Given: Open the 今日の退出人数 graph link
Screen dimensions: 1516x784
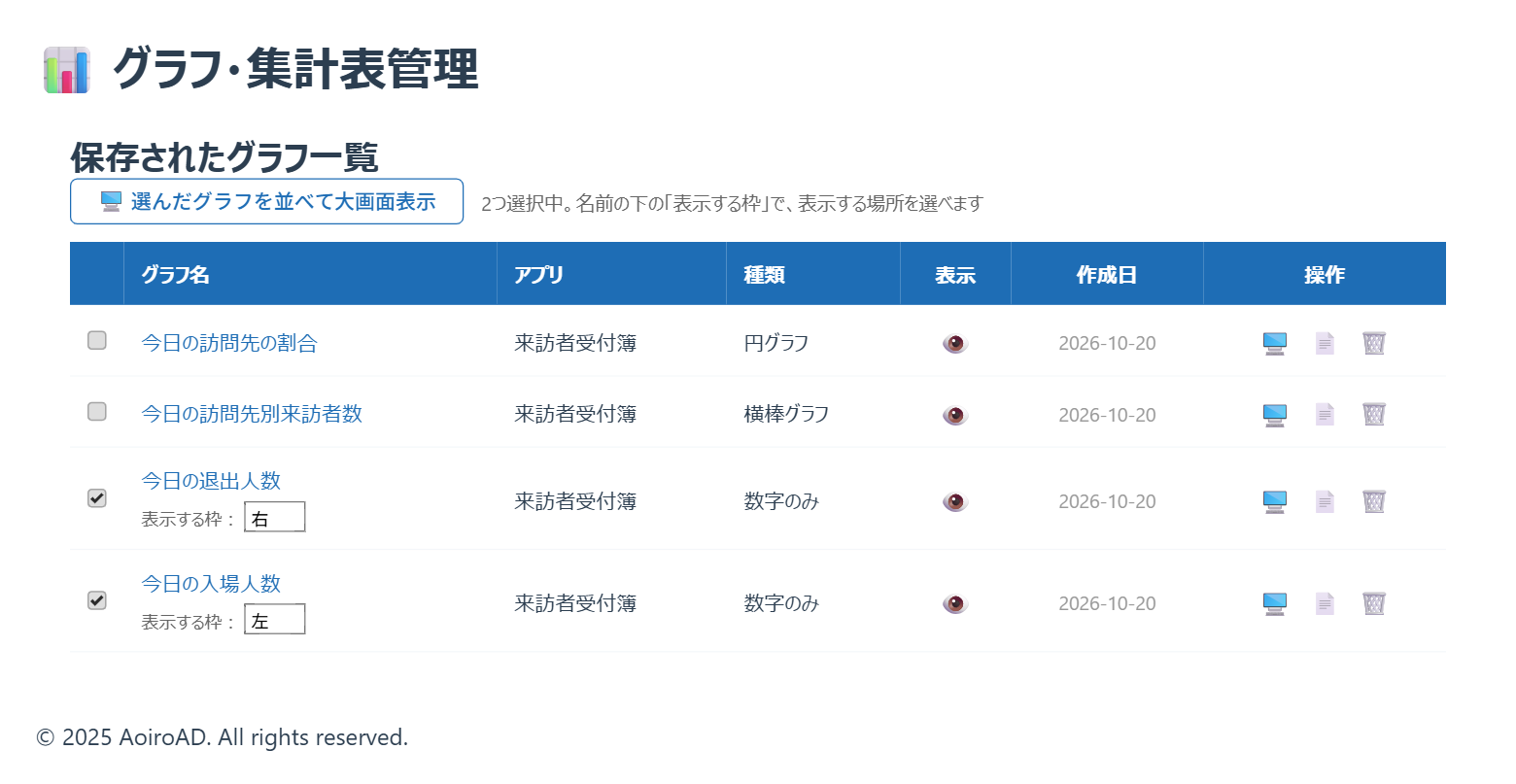Looking at the screenshot, I should [211, 481].
